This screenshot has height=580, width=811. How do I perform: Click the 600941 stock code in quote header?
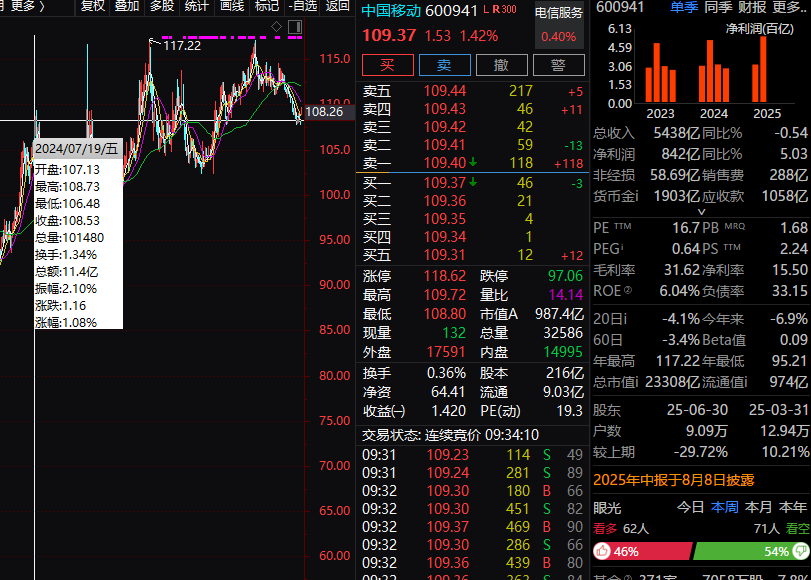(x=452, y=10)
